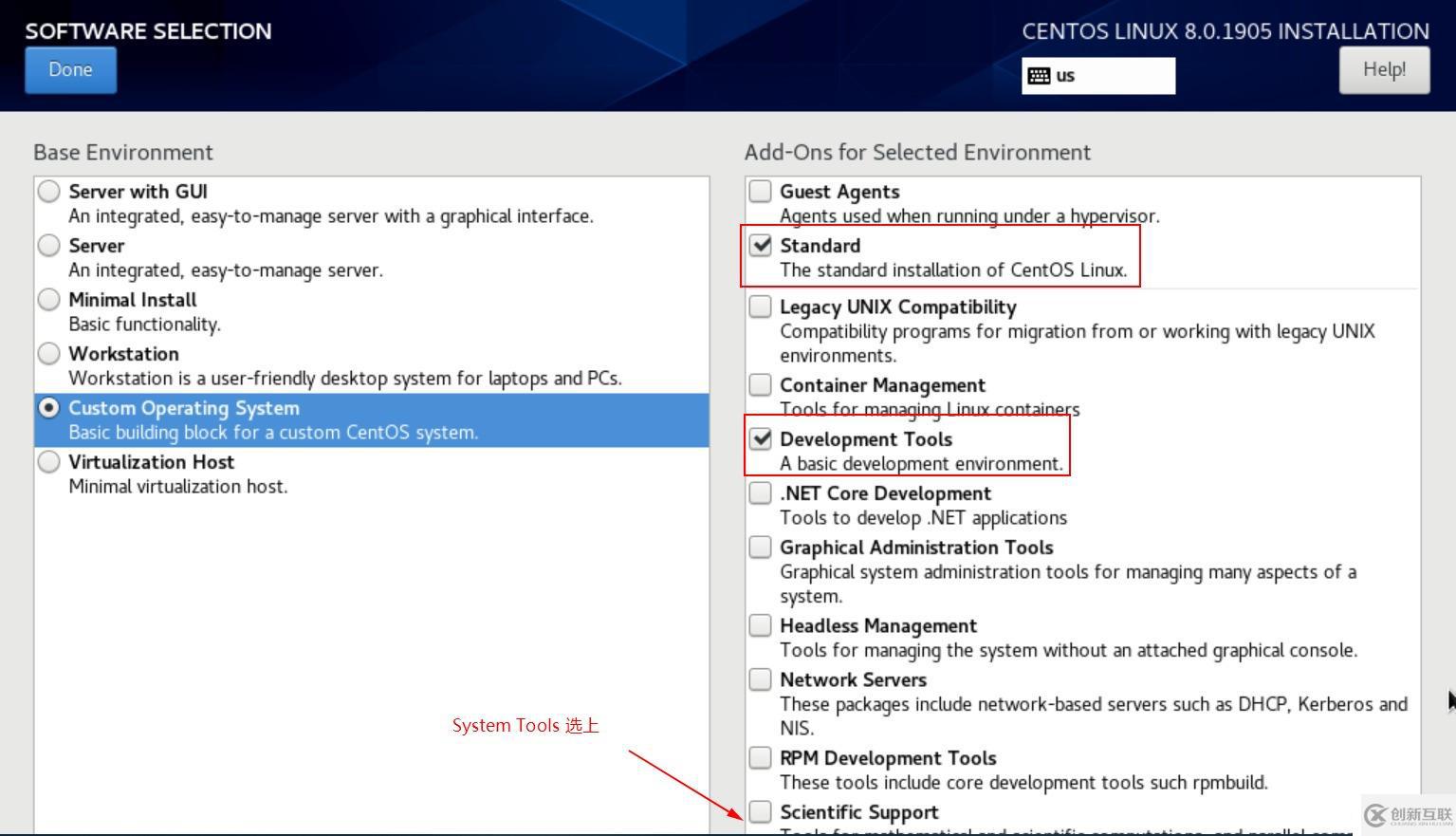
Task: Click 'Tools to develop .NET applications' text
Action: (923, 518)
